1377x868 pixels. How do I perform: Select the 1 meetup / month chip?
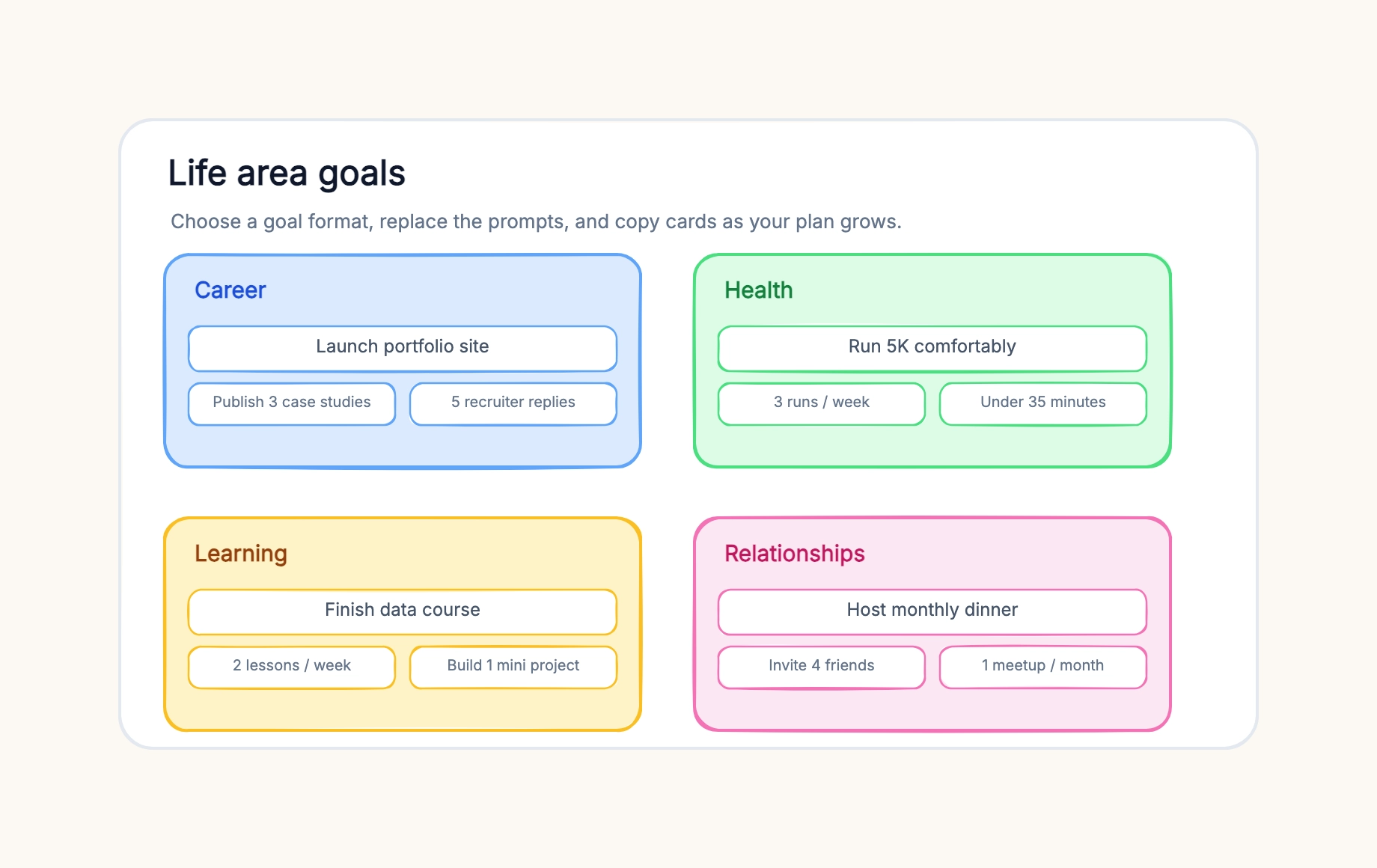[1043, 667]
